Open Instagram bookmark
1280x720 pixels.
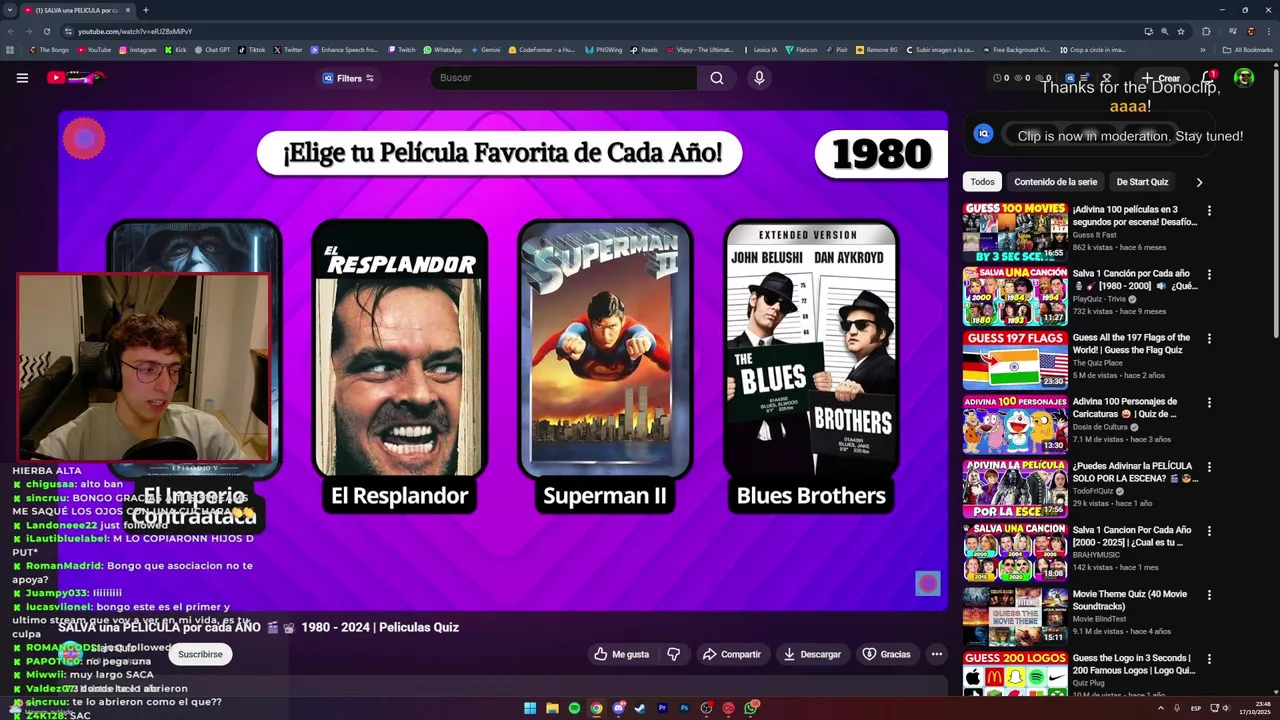click(x=138, y=49)
